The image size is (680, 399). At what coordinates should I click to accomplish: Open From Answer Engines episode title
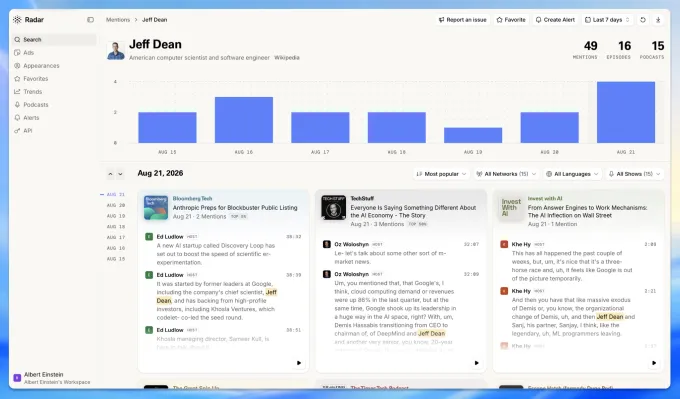(587, 212)
